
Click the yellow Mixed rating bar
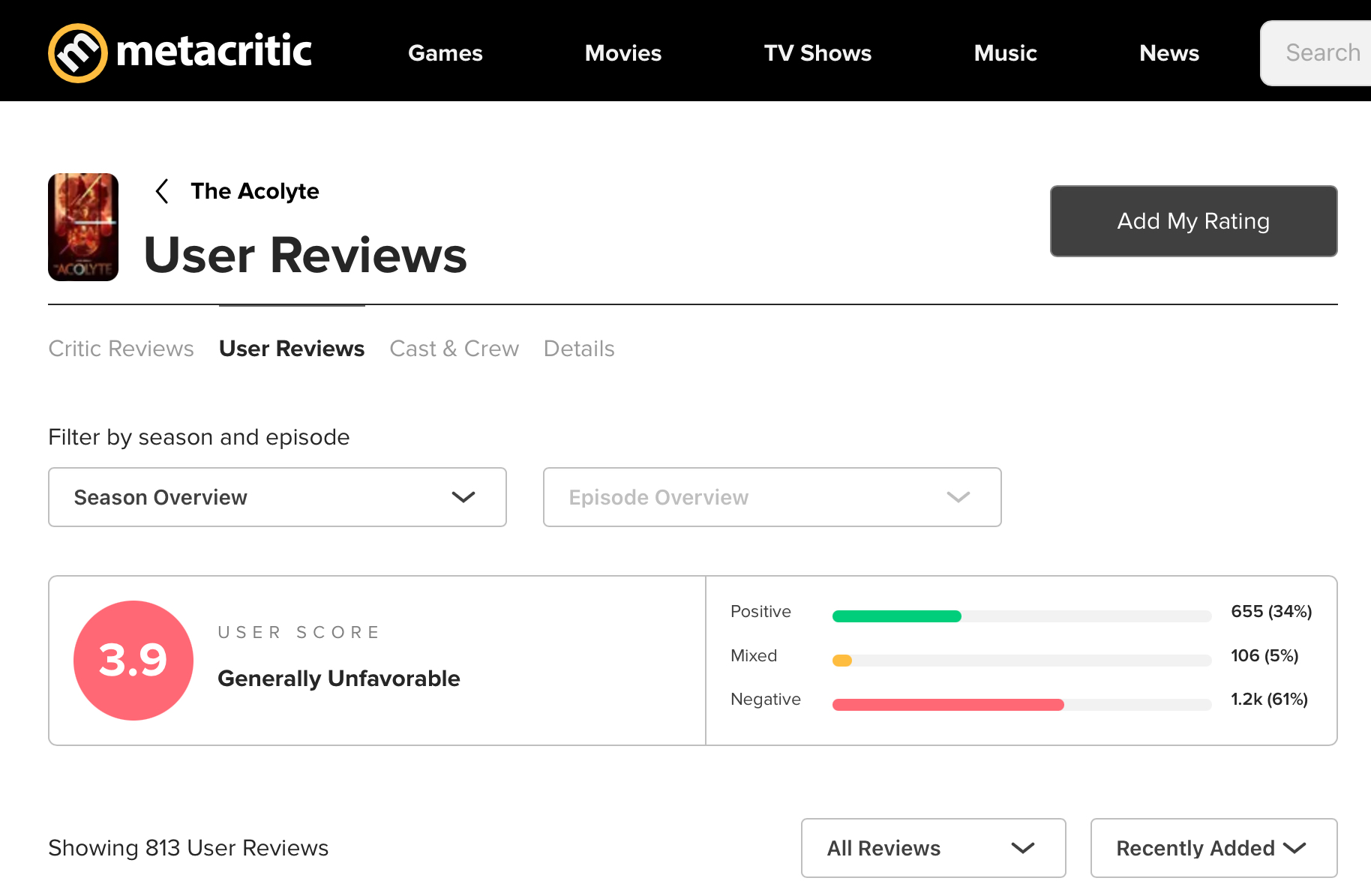[842, 661]
